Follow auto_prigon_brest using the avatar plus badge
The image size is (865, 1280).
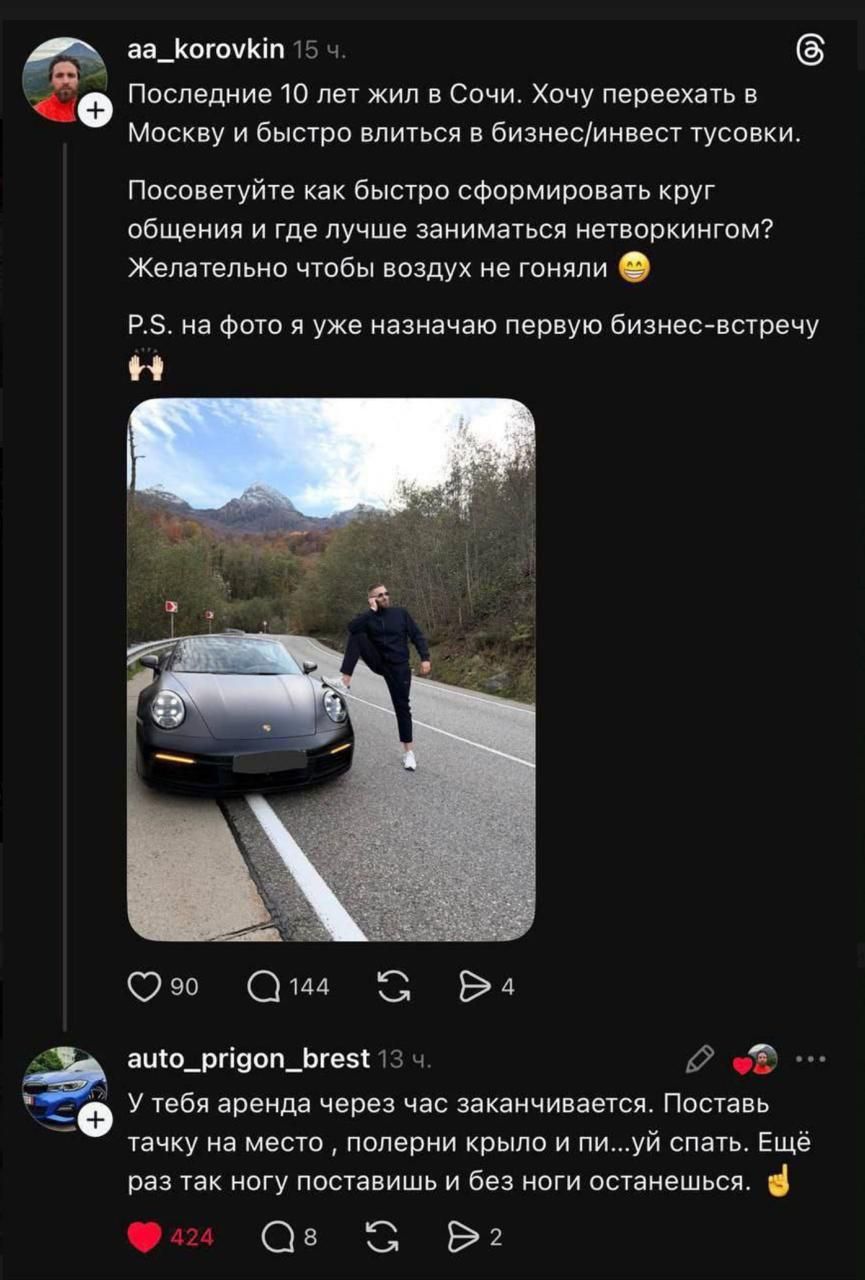pos(94,1121)
